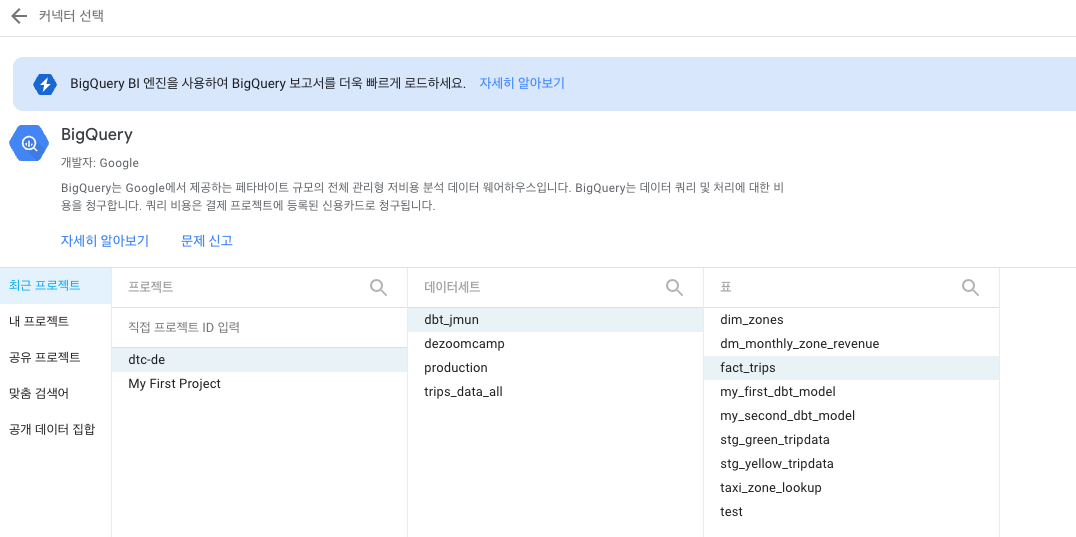Select the taxi_zone_lookup table
Viewport: 1076px width, 537px height.
click(852, 488)
